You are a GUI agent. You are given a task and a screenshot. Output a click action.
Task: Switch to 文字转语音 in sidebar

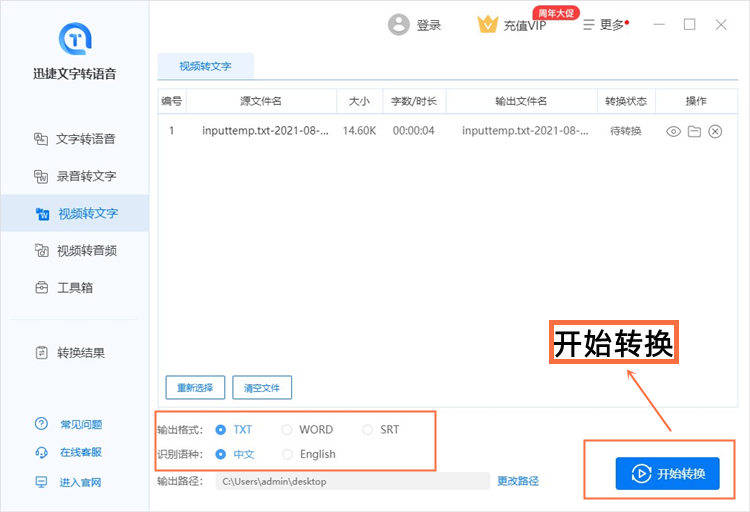(x=85, y=139)
